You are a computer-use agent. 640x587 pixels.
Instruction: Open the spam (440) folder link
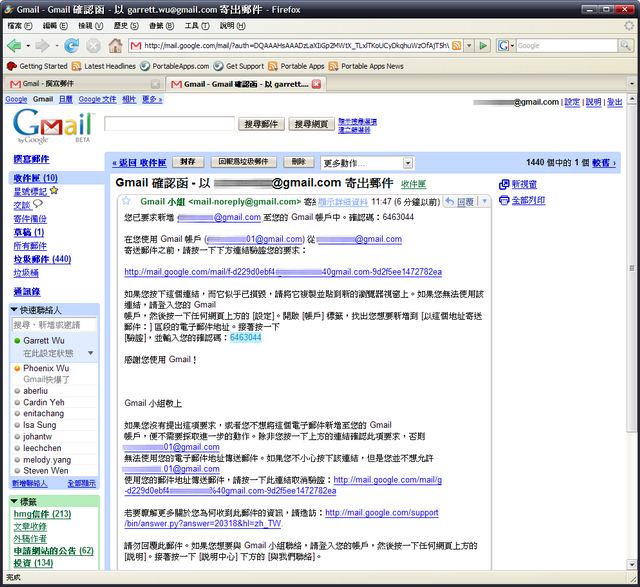(x=42, y=259)
